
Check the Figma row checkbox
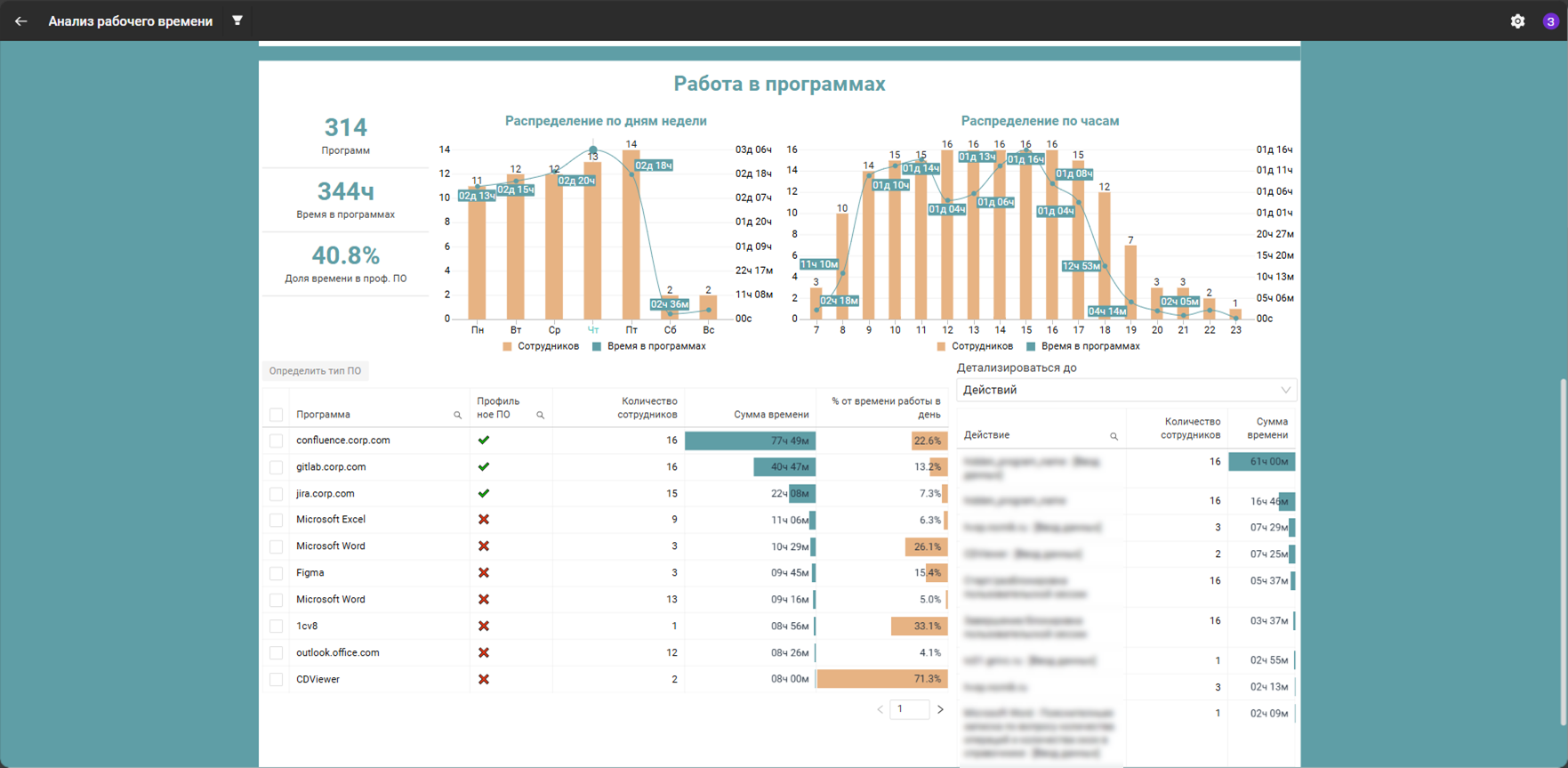click(277, 573)
